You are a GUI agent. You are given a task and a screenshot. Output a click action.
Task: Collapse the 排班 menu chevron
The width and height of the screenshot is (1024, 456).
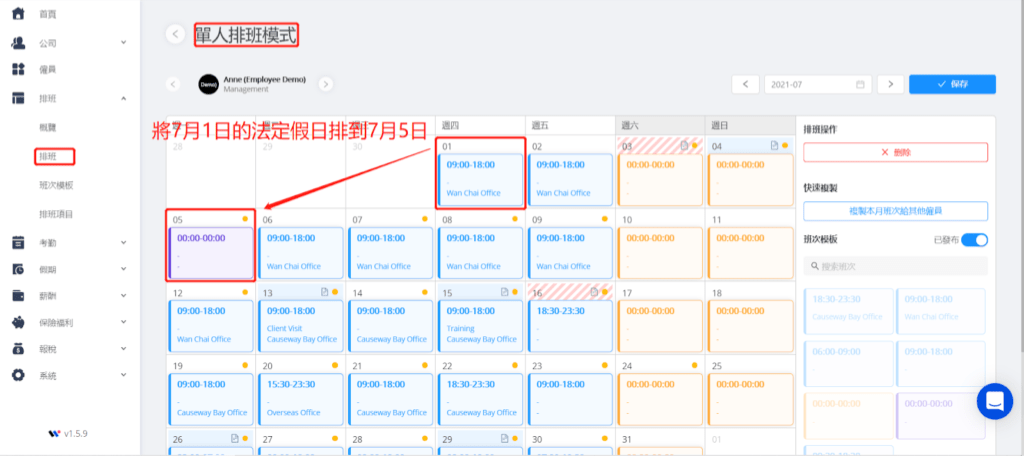123,99
